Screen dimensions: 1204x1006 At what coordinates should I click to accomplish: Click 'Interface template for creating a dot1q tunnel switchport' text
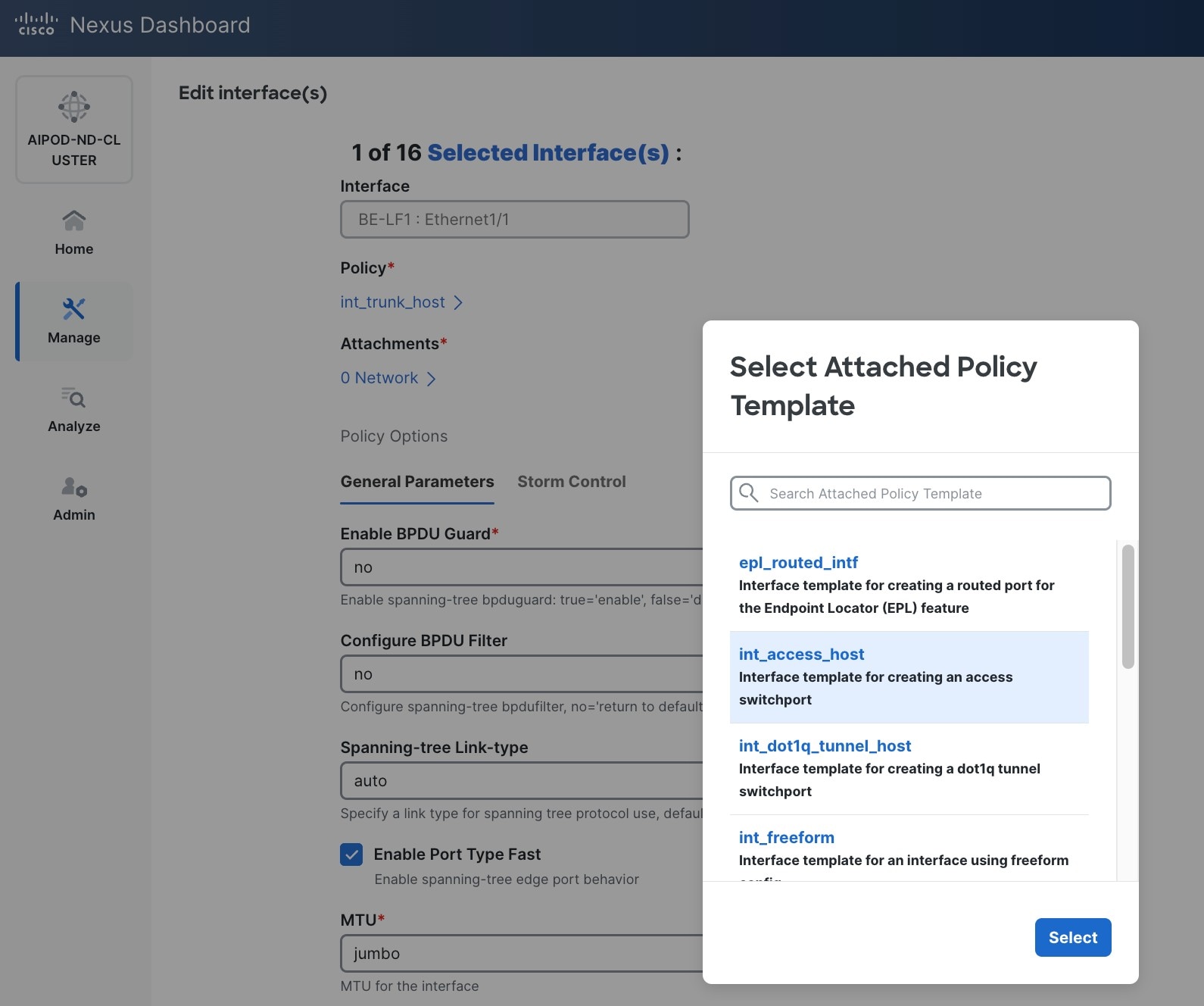coord(890,780)
